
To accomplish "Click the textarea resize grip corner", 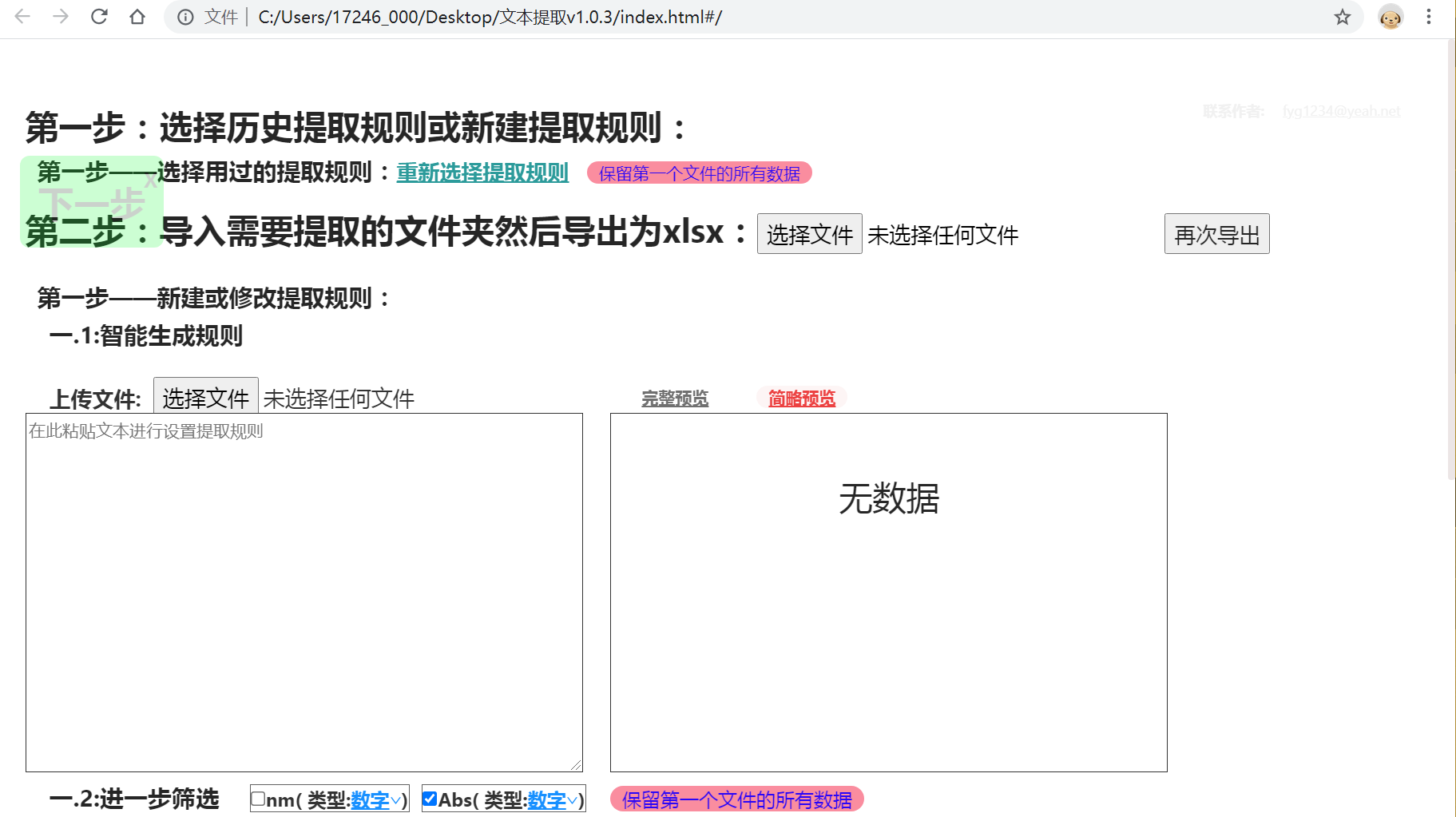I will tap(576, 765).
